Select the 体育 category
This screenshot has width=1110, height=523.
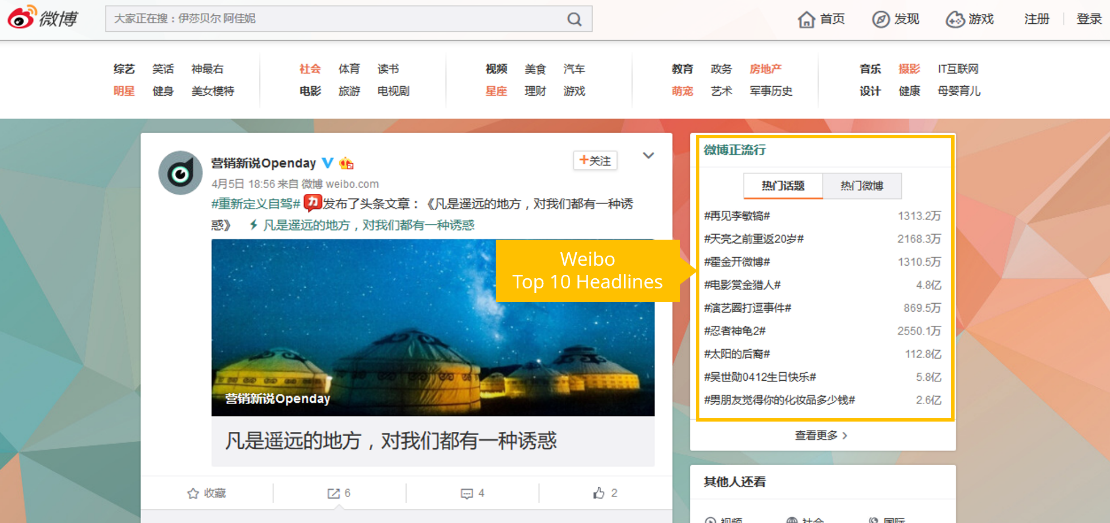[349, 69]
